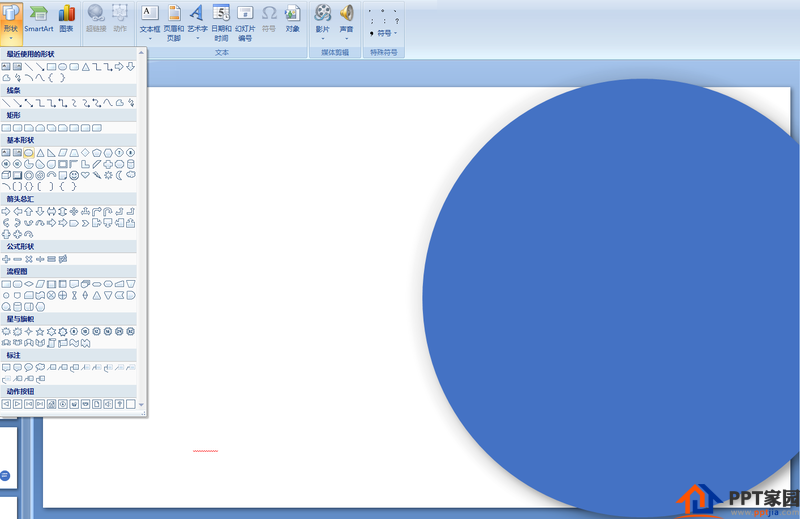Pick the Wave banner shape
Screen dimensions: 800x519
pyautogui.click(x=74, y=343)
